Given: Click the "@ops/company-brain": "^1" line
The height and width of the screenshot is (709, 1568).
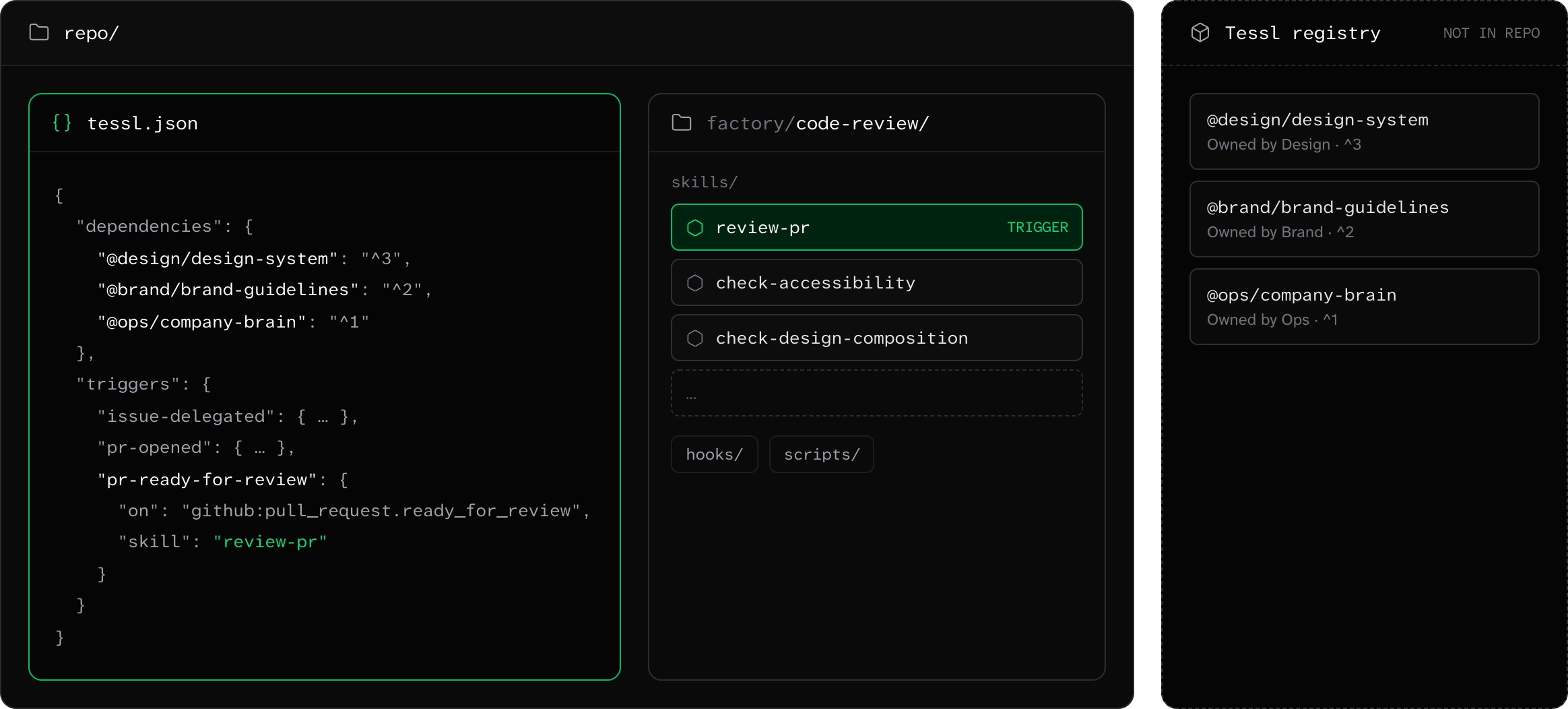Looking at the screenshot, I should click(234, 322).
